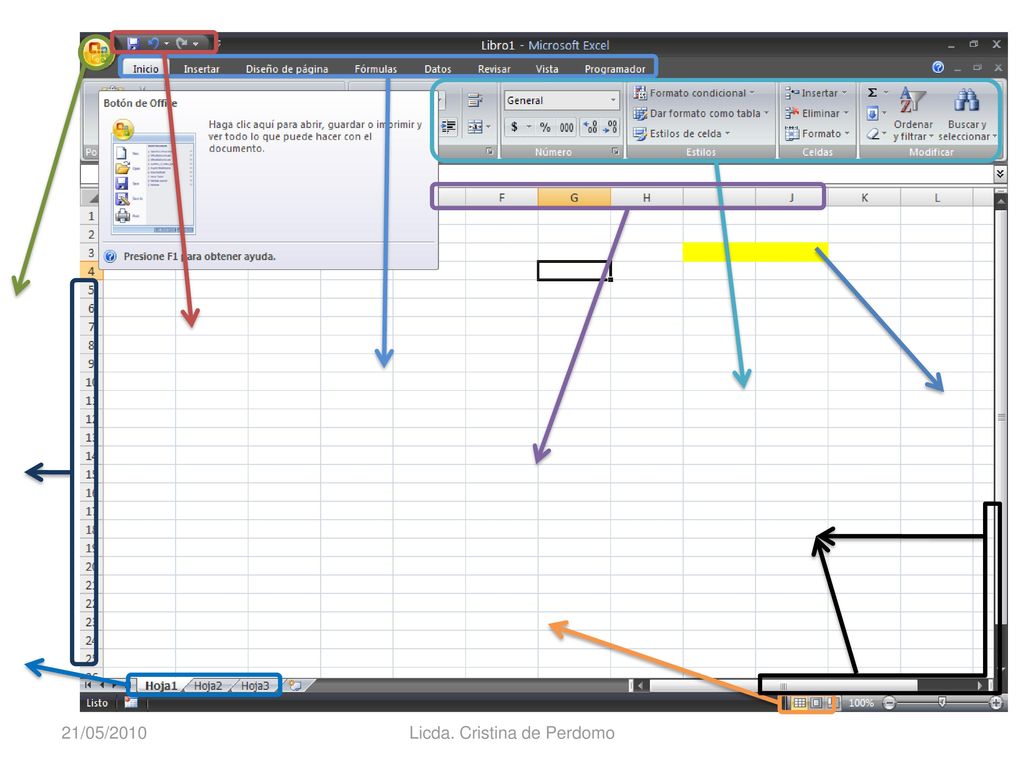1024x768 pixels.
Task: Select column L header
Action: point(937,197)
